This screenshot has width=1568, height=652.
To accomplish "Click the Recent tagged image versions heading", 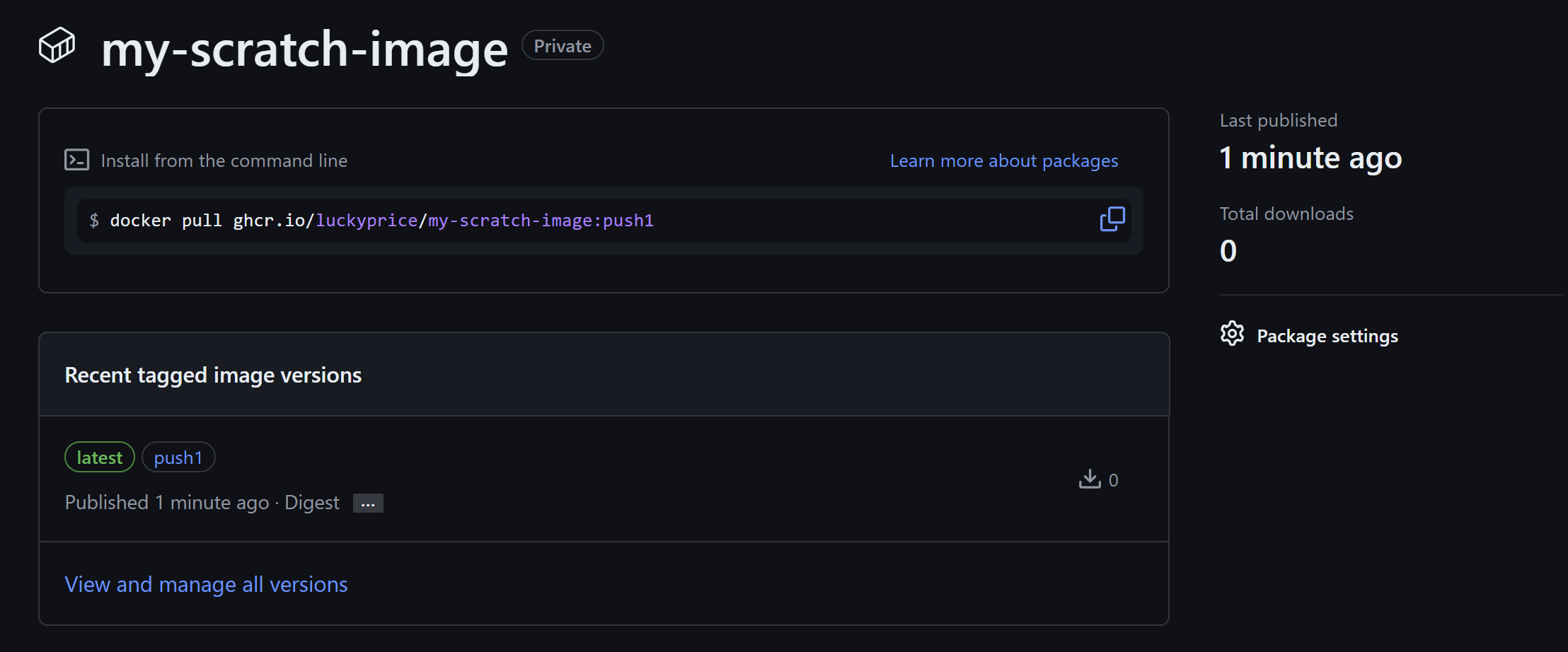I will (x=213, y=375).
